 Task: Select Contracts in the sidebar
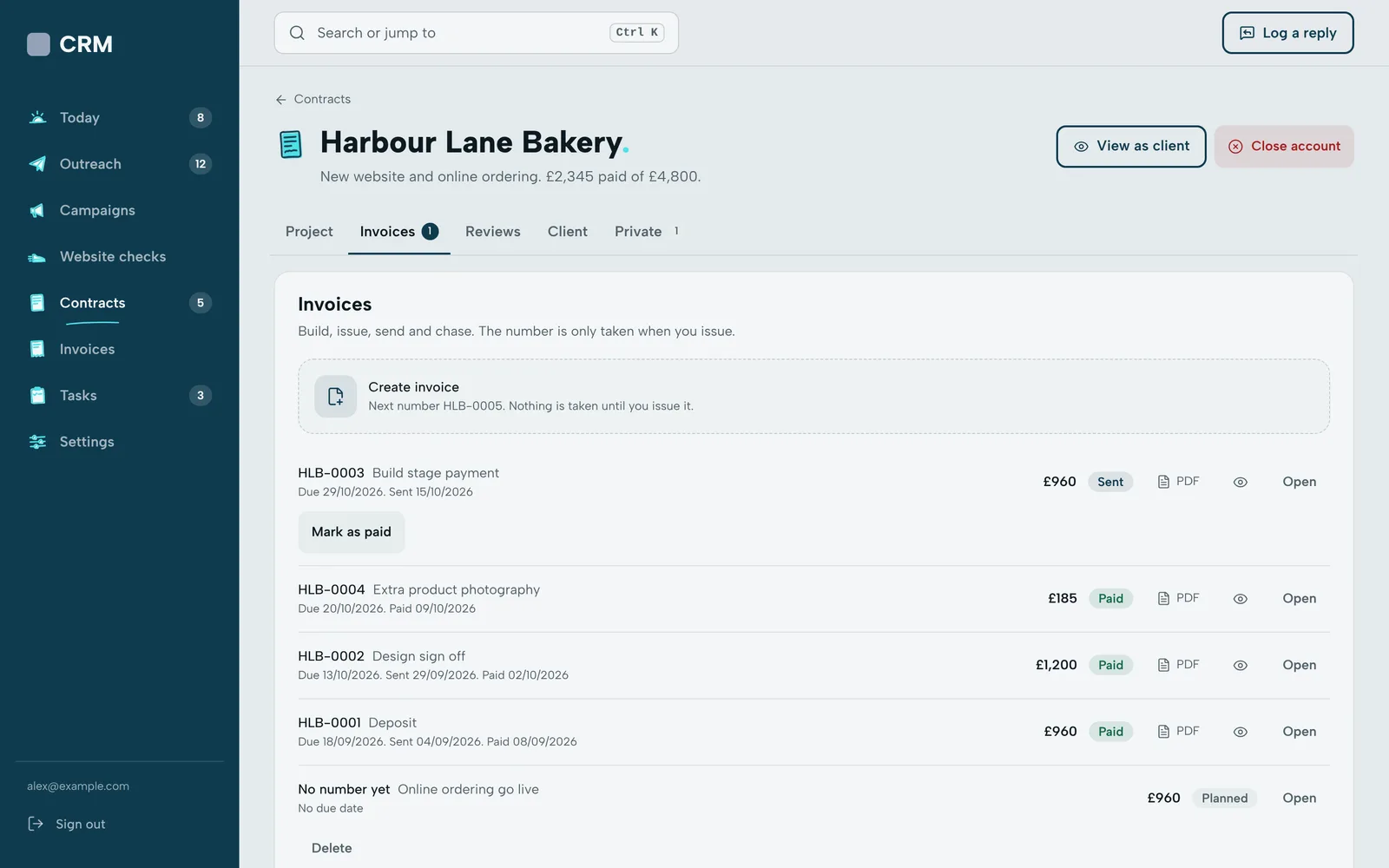pyautogui.click(x=119, y=303)
